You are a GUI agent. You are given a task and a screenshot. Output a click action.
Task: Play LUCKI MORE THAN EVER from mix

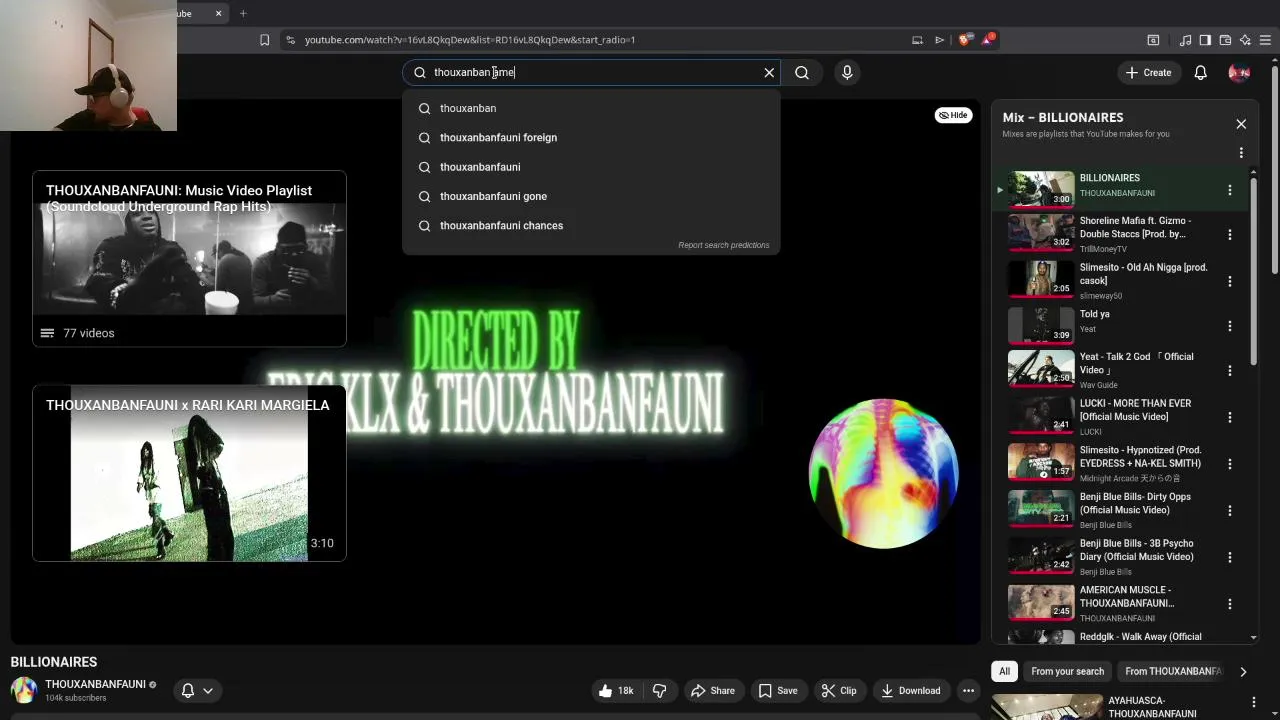(x=1041, y=415)
